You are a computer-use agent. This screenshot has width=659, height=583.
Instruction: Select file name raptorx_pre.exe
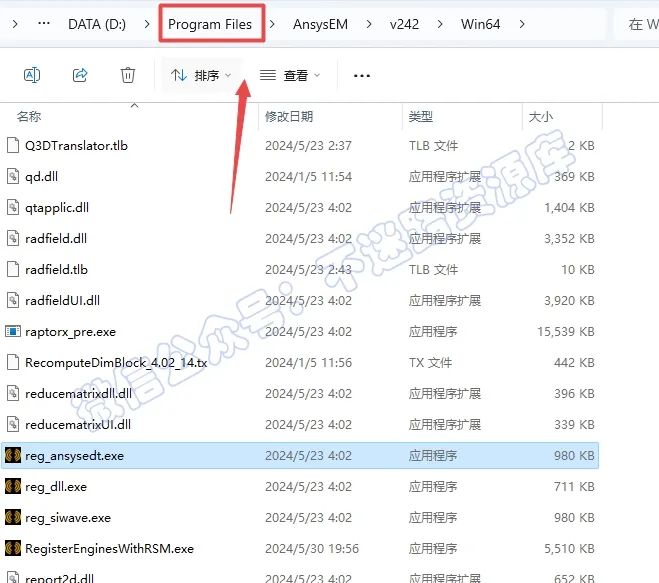point(71,332)
